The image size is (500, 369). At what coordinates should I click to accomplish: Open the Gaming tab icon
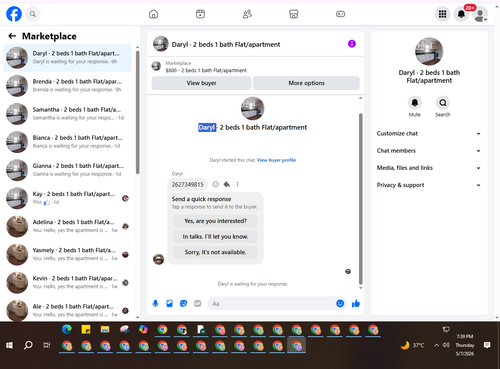tap(340, 14)
